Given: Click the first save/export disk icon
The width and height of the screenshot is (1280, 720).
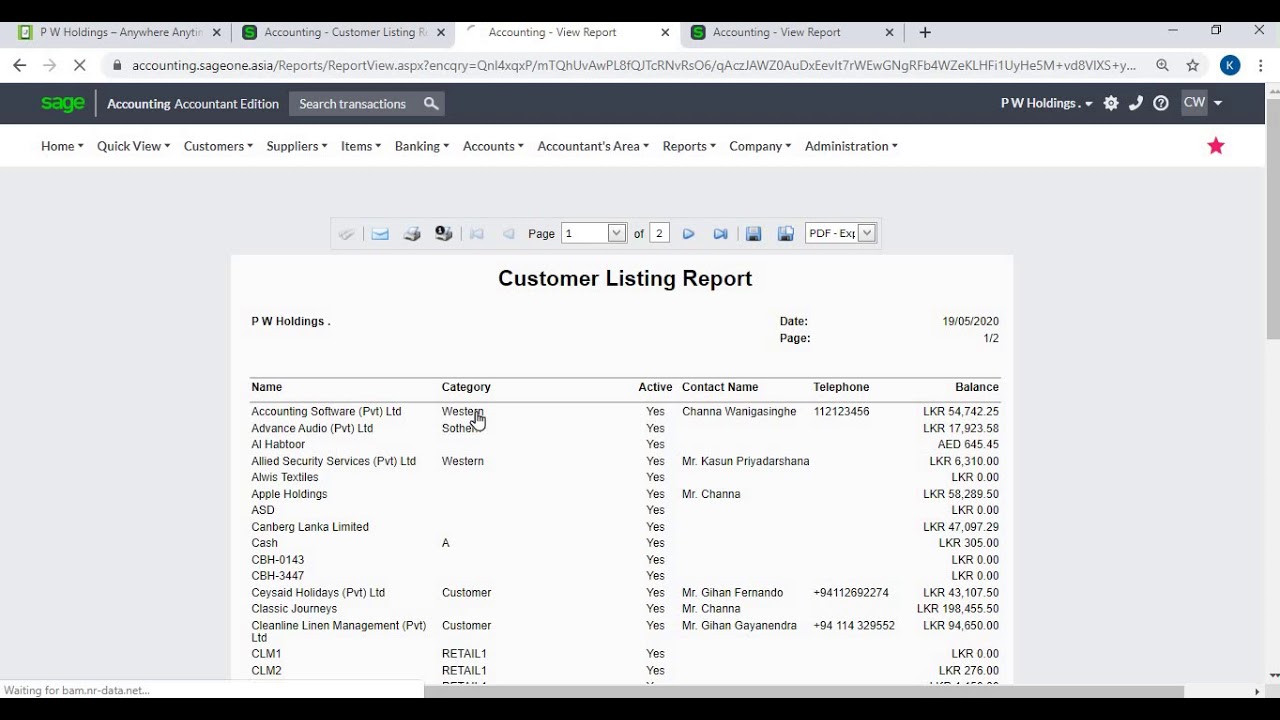Looking at the screenshot, I should (754, 234).
